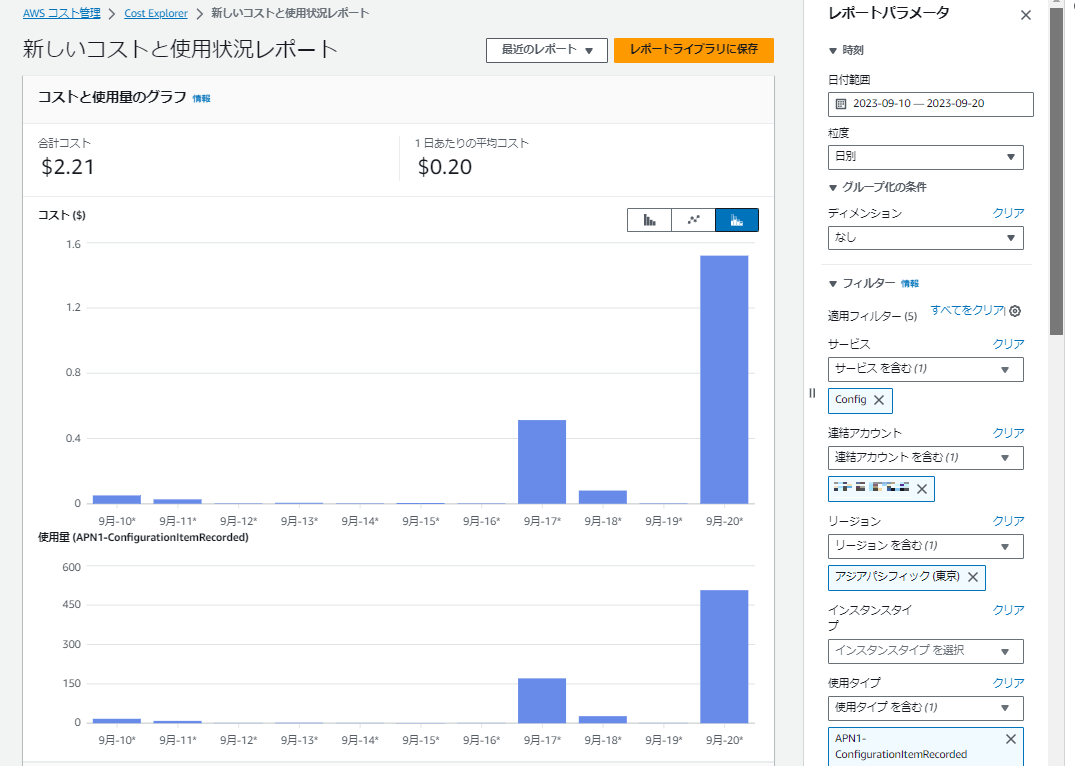Open the 最近のレポート dropdown
Image resolution: width=1075 pixels, height=766 pixels.
point(547,50)
